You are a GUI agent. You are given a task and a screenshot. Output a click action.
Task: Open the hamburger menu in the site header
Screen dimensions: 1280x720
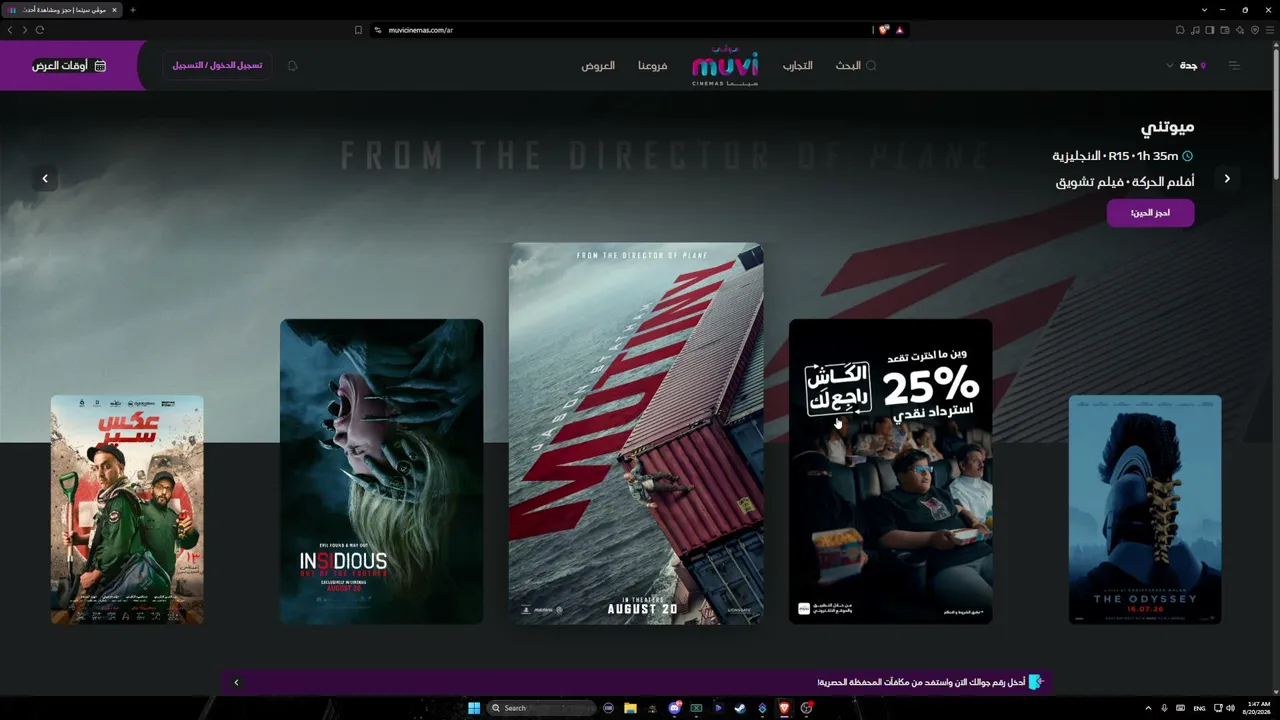1234,66
